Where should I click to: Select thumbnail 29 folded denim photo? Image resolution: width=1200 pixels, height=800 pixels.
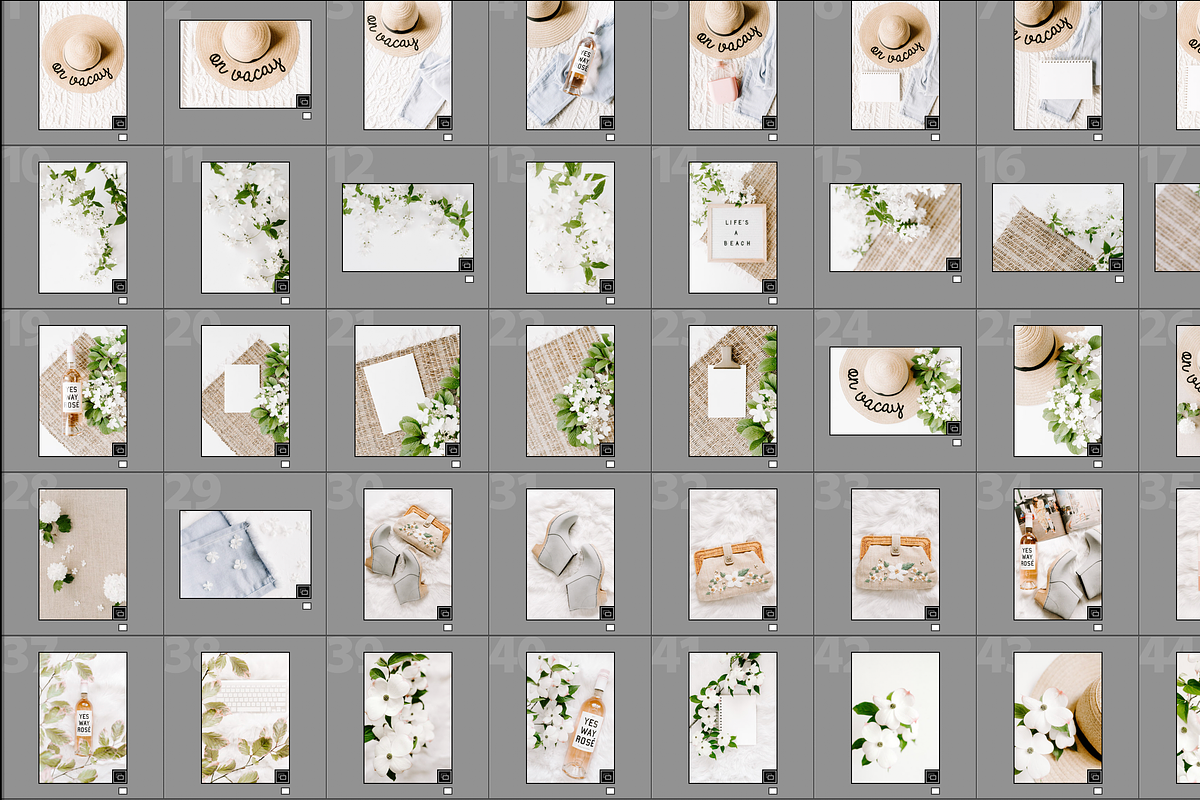tap(245, 554)
